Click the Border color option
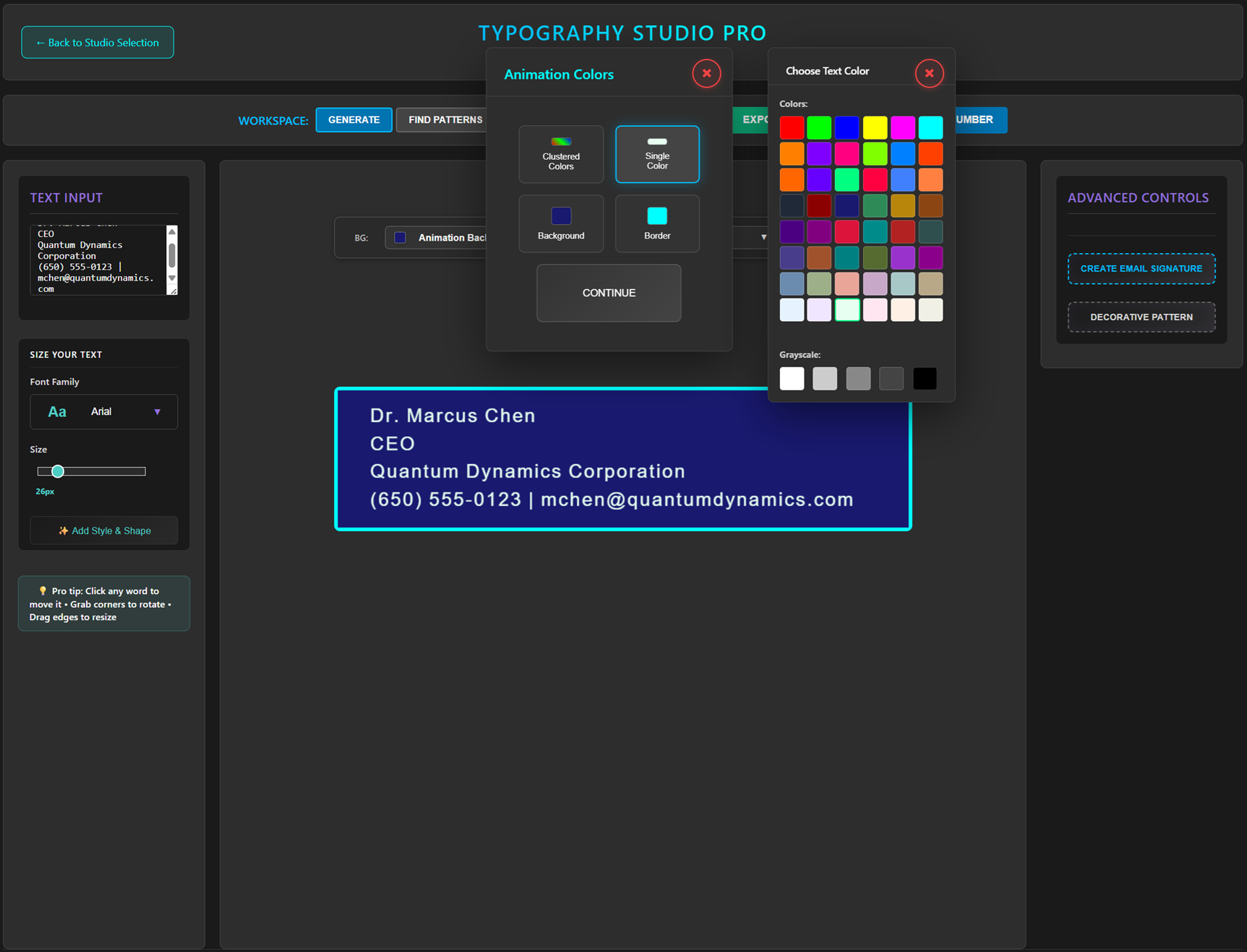The height and width of the screenshot is (952, 1247). click(x=657, y=223)
